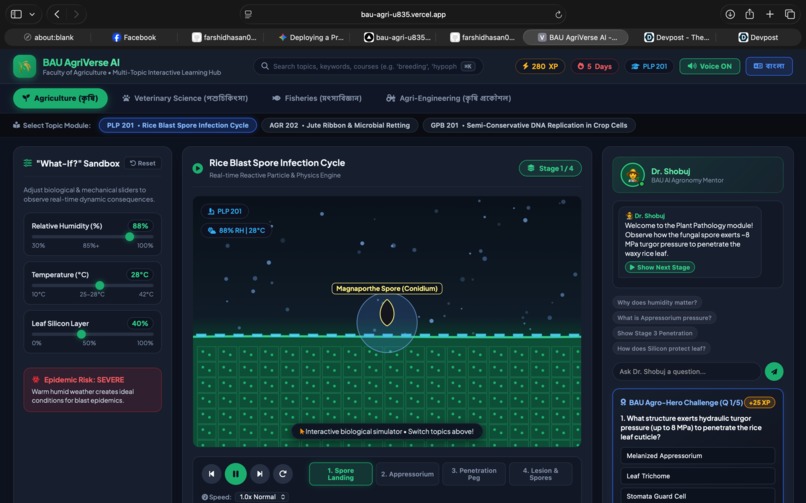Click the Share icon in Safari toolbar
The image size is (806, 503).
pyautogui.click(x=749, y=14)
